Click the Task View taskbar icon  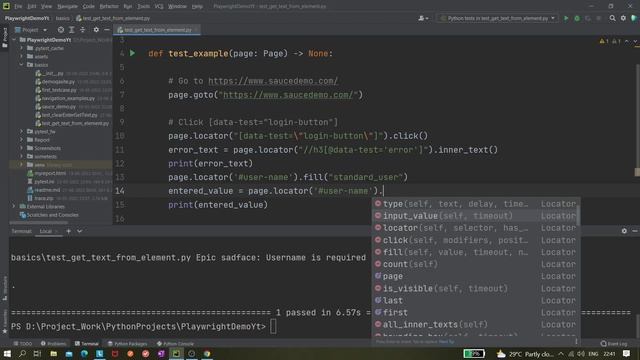point(37,353)
